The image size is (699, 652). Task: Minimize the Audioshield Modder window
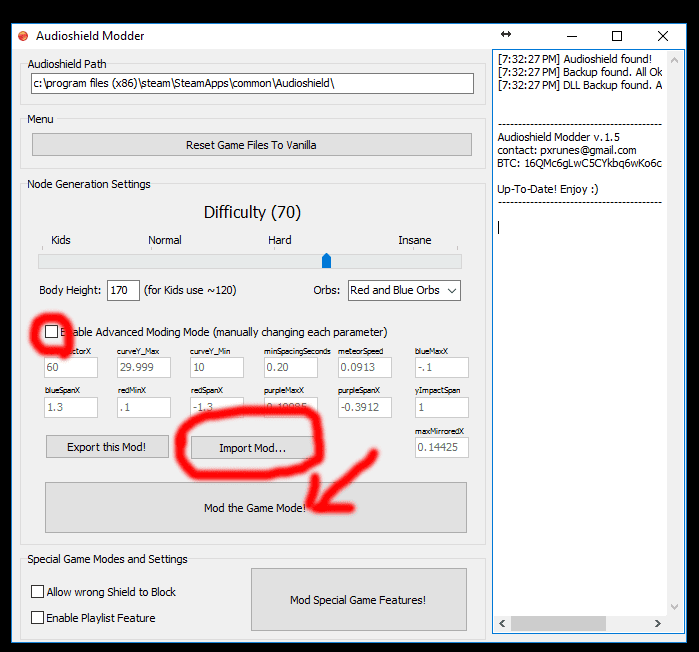572,36
